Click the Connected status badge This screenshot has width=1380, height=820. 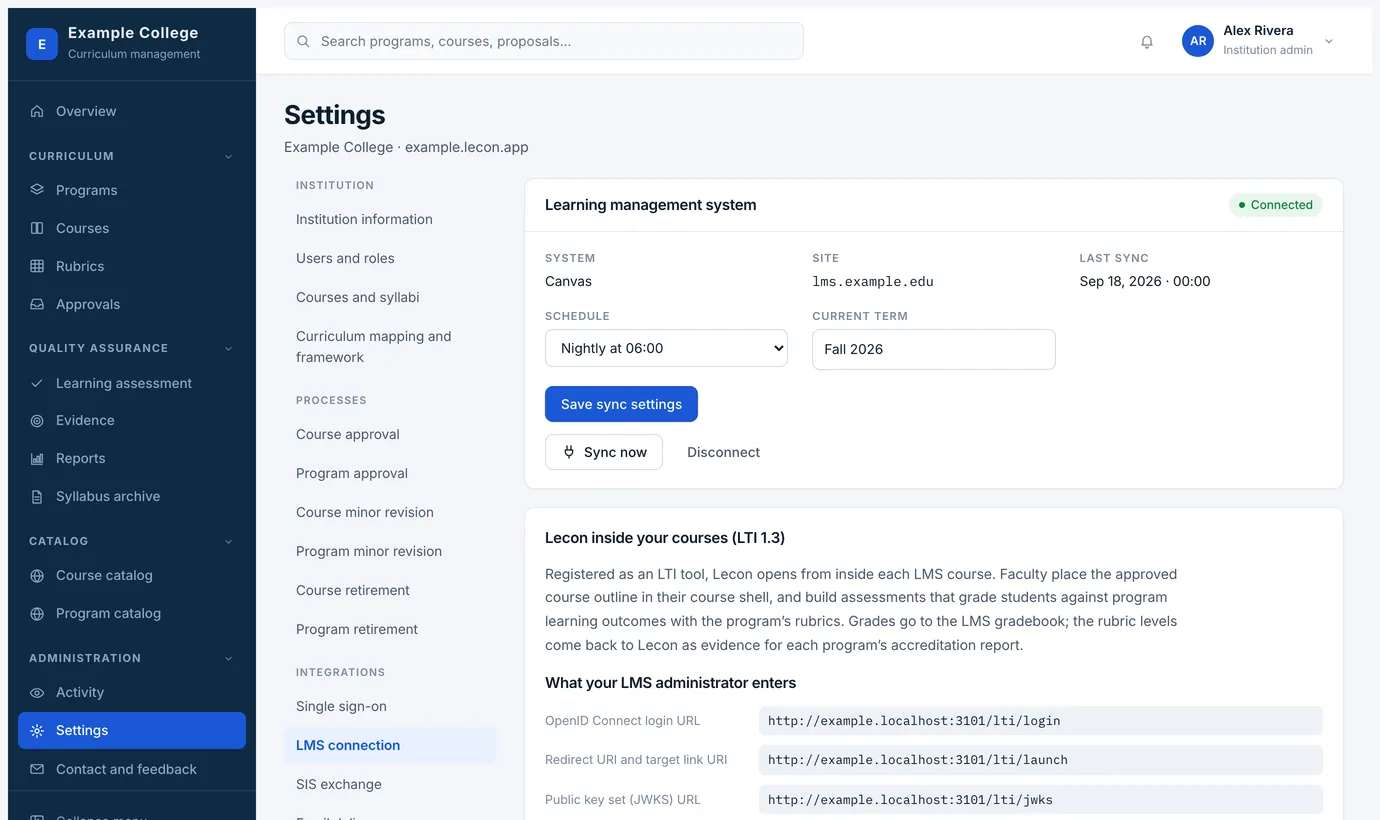(x=1275, y=205)
